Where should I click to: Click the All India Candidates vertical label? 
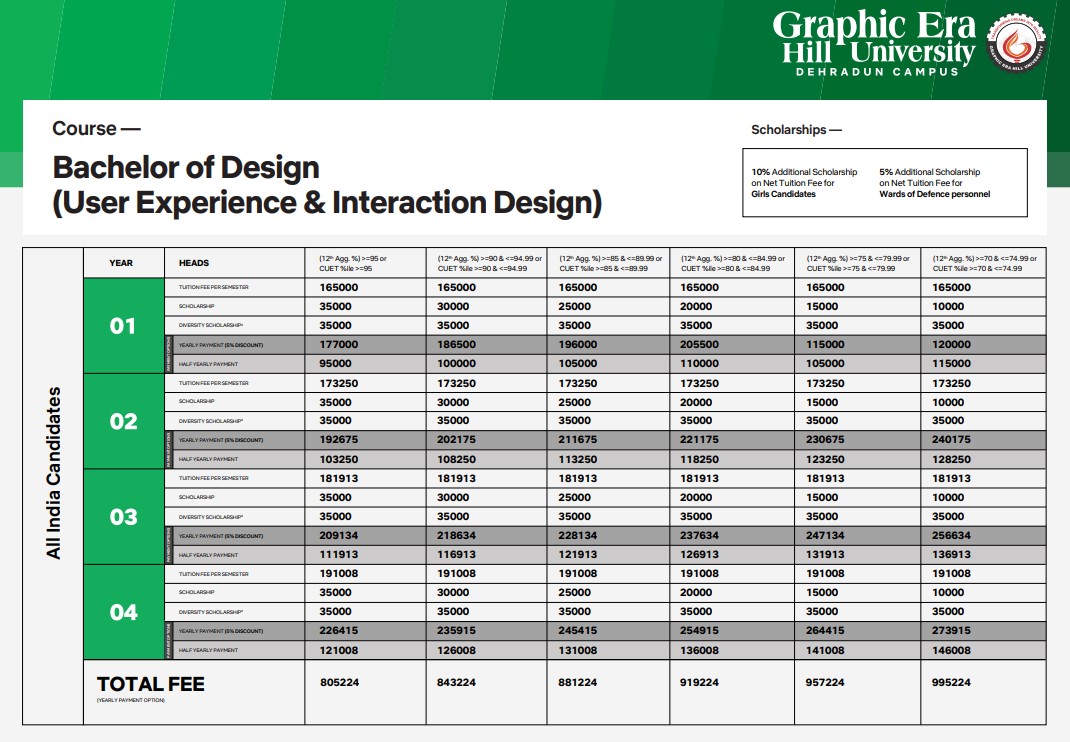click(x=55, y=472)
